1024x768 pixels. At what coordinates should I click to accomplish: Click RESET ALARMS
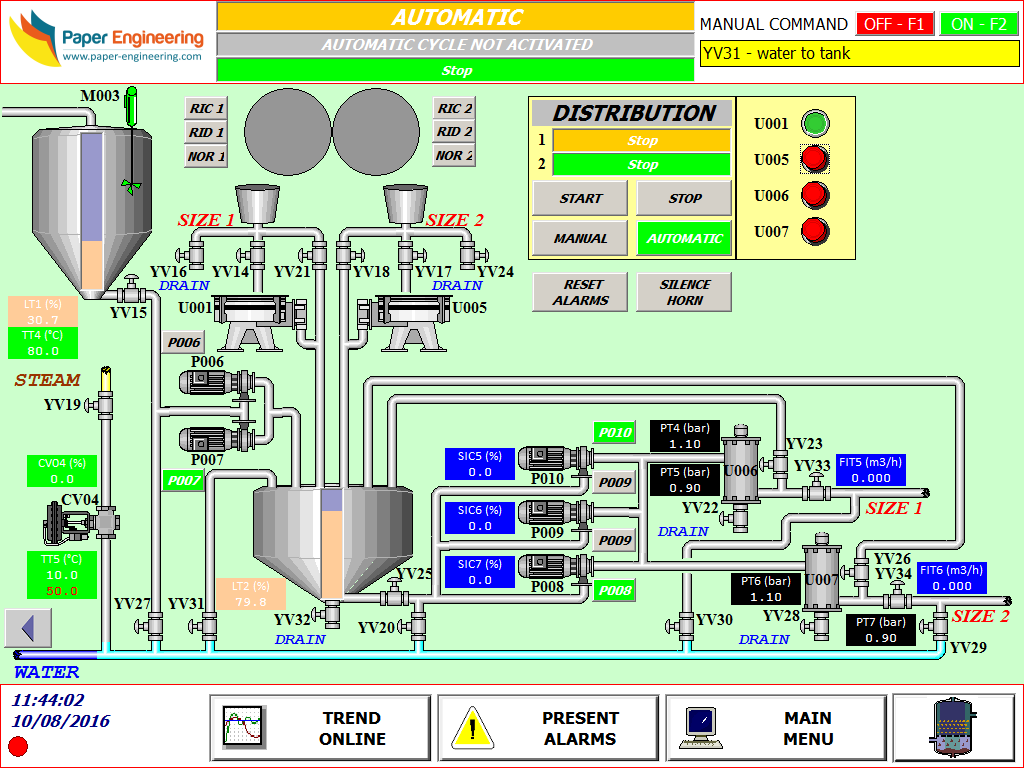[580, 291]
